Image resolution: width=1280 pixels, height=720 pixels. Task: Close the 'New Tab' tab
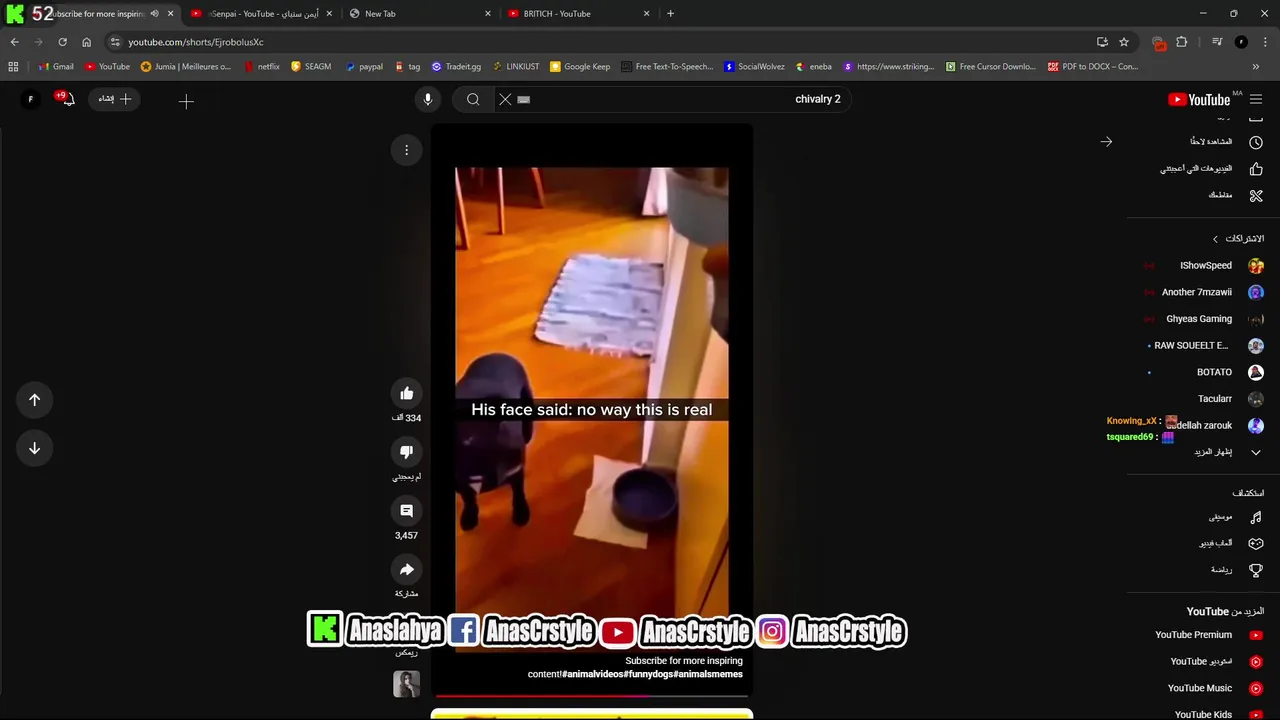(488, 14)
